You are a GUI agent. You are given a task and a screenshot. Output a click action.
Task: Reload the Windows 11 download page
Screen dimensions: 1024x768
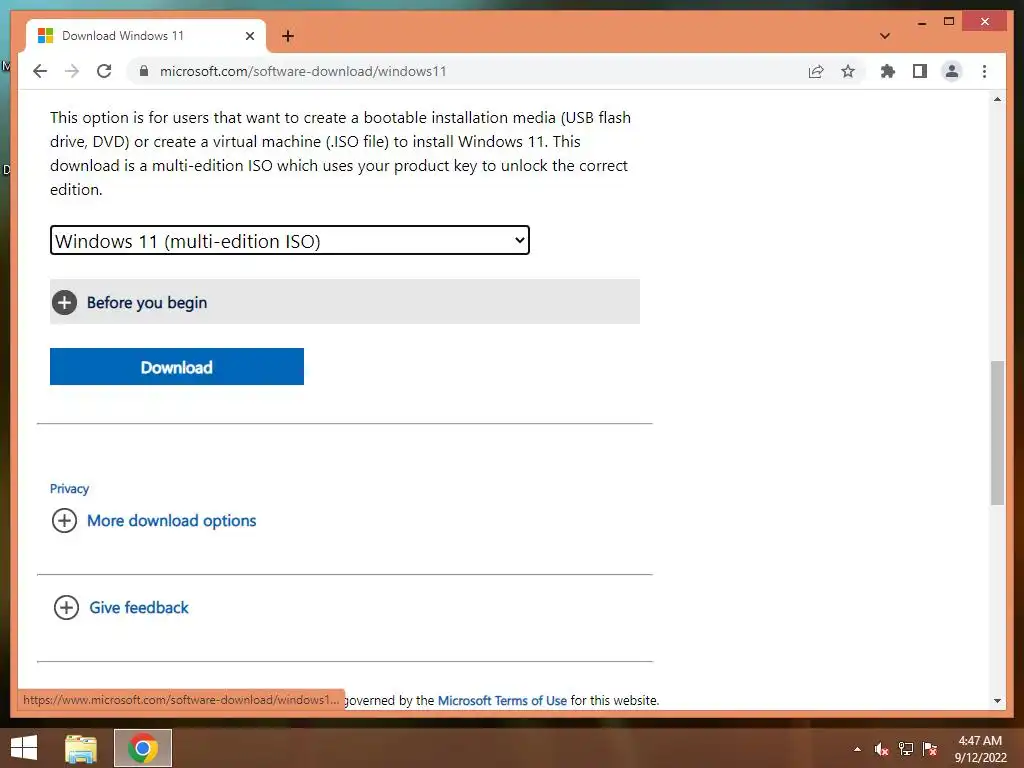pyautogui.click(x=104, y=71)
